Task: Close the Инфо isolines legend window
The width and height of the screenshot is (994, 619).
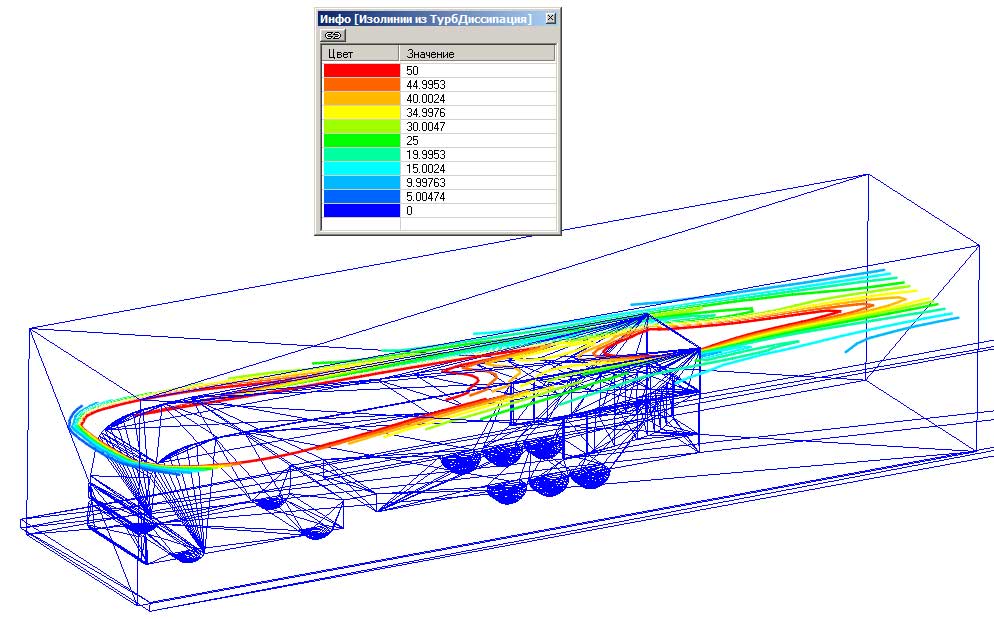Action: (550, 18)
